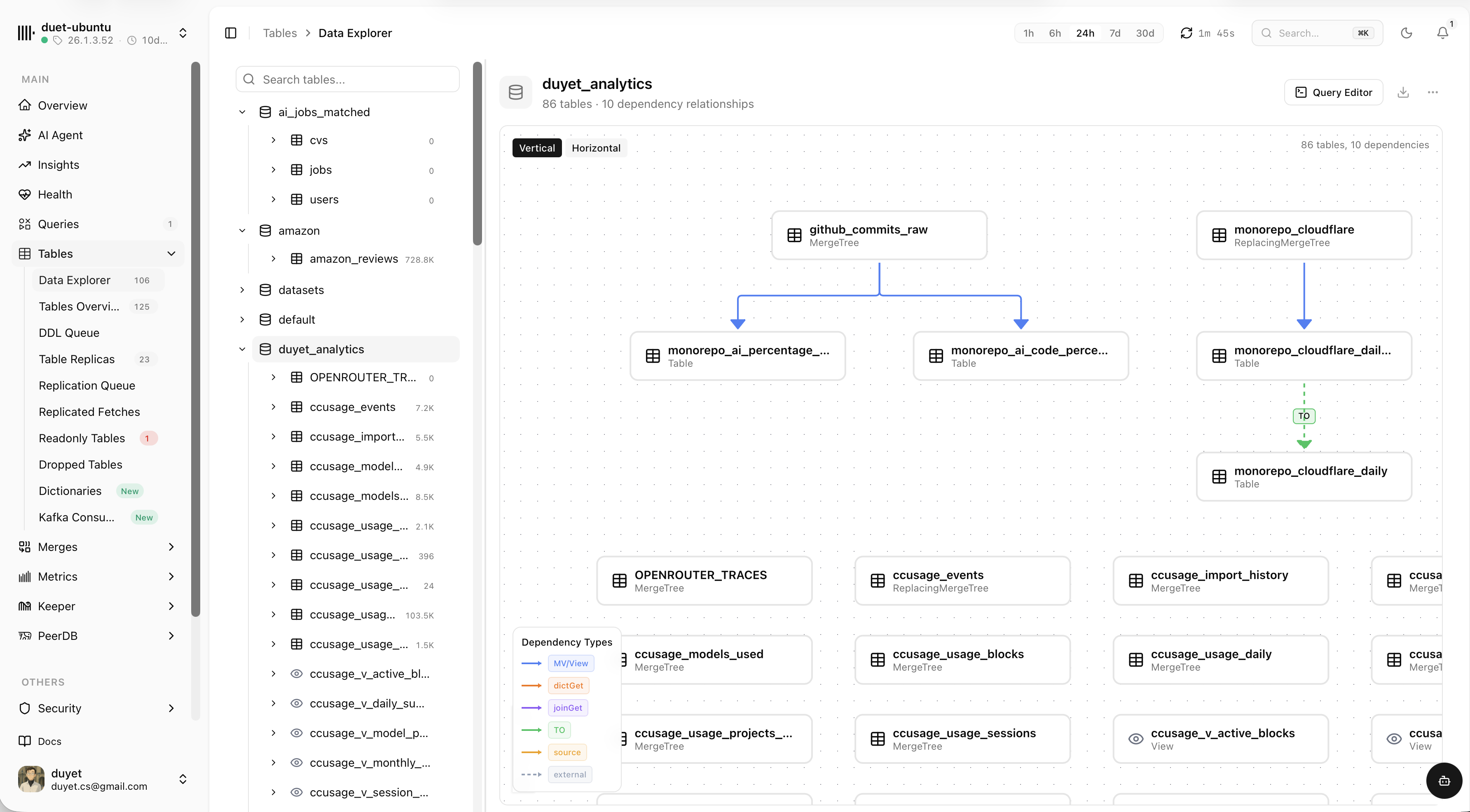
Task: Select the monorepo_cloudflare node
Action: pos(1304,236)
